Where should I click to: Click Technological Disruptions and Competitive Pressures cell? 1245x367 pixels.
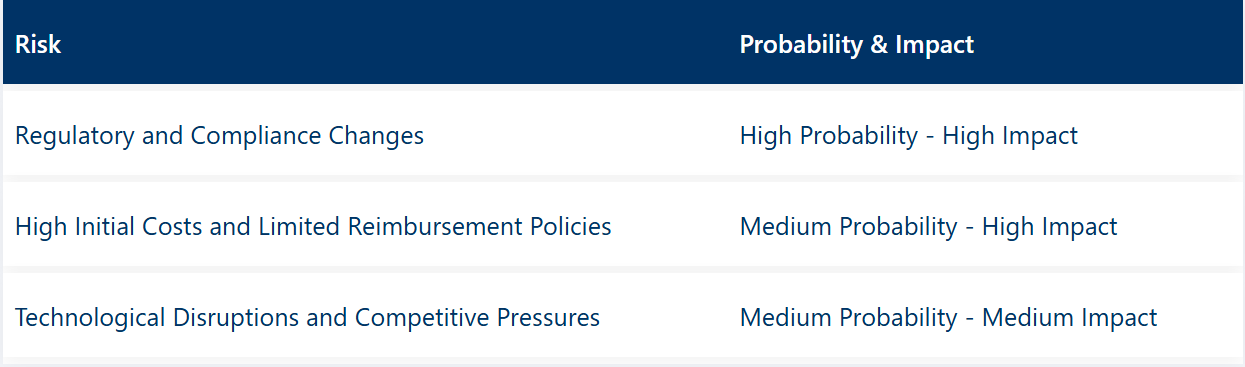[308, 318]
